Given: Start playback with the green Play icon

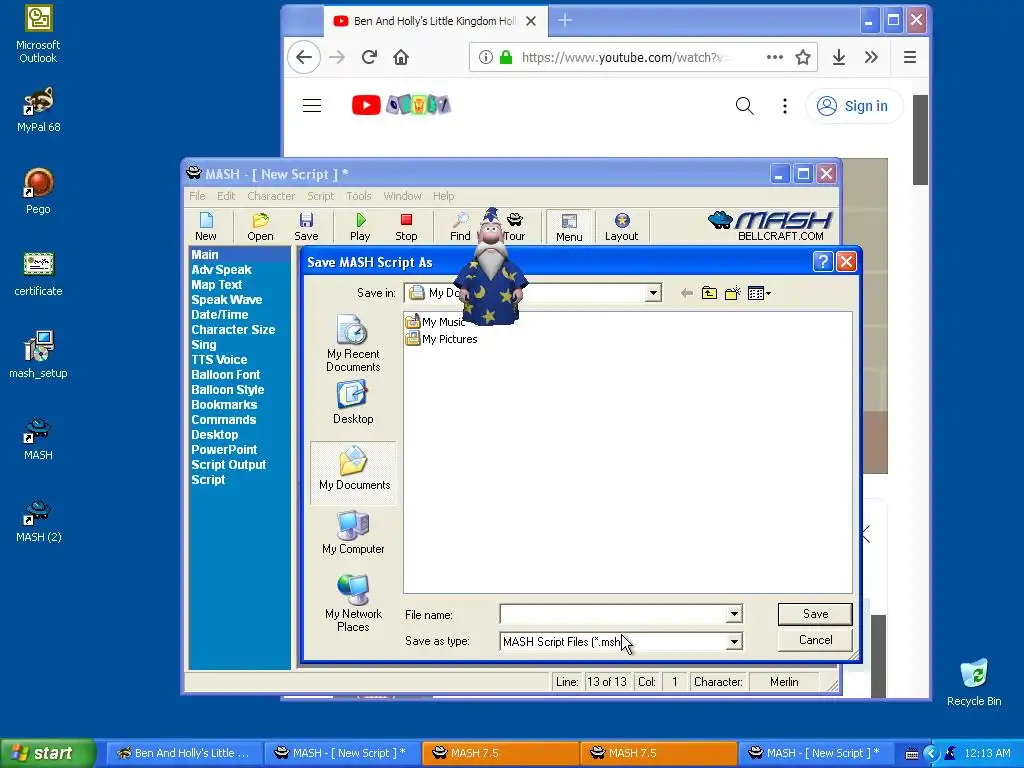Looking at the screenshot, I should tap(360, 227).
